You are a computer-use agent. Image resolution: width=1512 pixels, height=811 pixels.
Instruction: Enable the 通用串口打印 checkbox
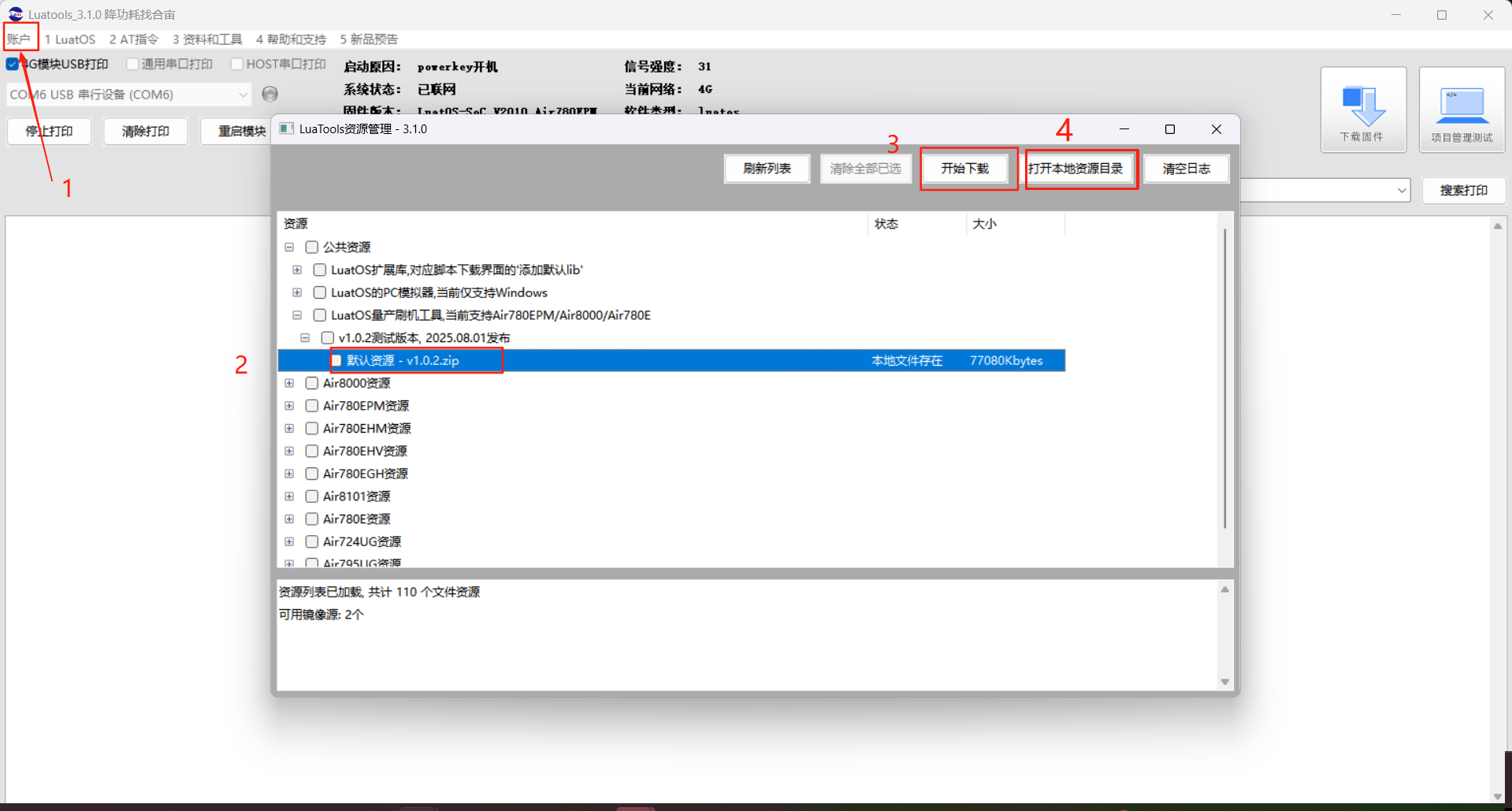tap(132, 64)
